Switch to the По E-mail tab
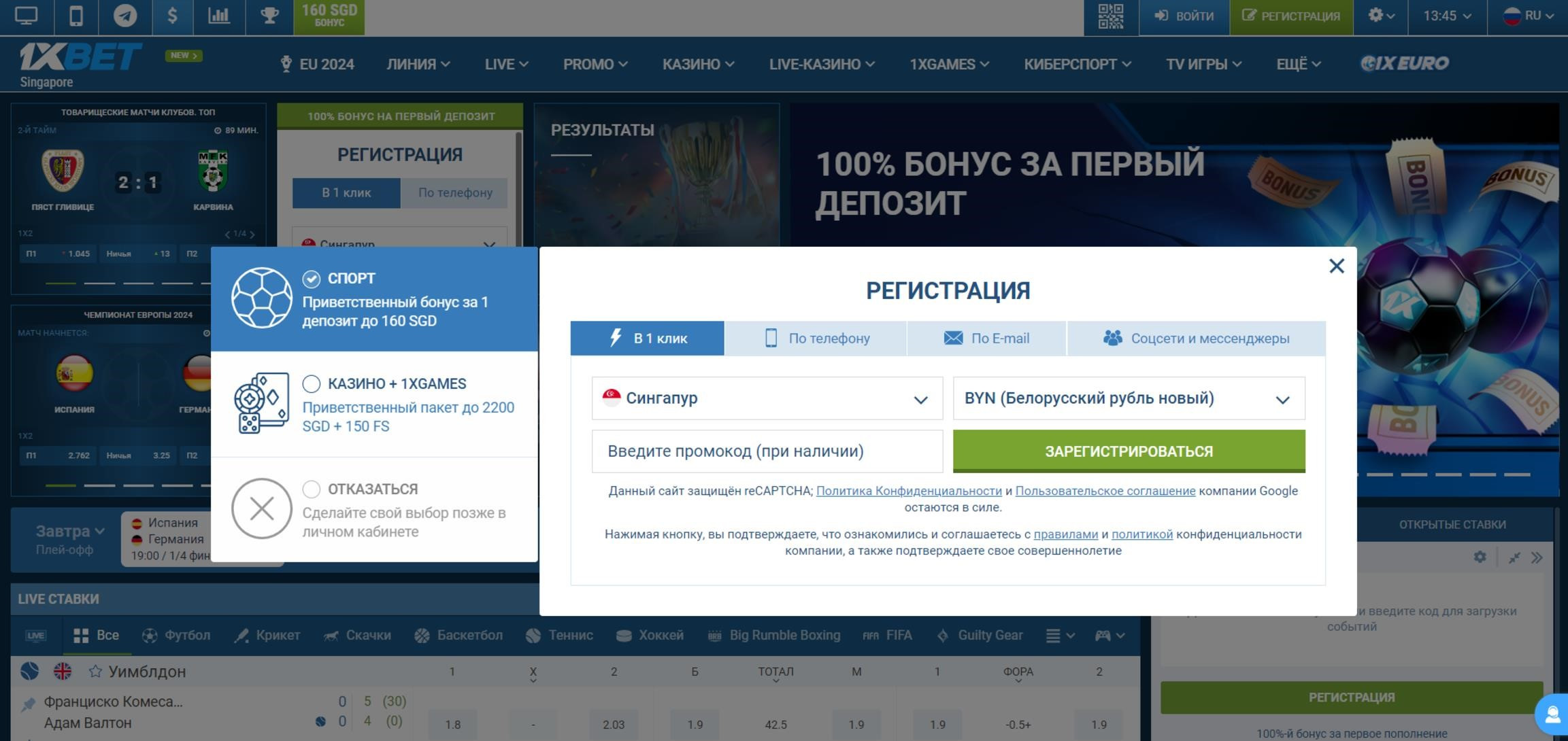 [x=986, y=338]
